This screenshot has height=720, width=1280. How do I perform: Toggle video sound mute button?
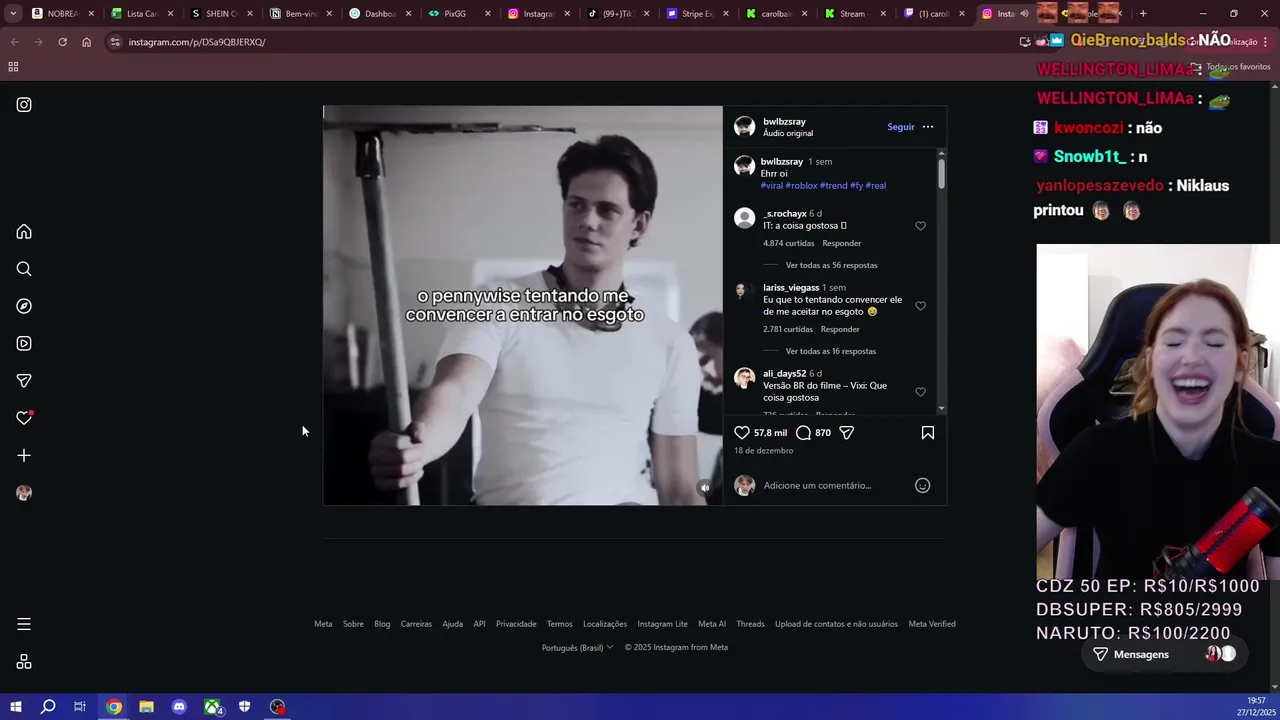[x=705, y=488]
